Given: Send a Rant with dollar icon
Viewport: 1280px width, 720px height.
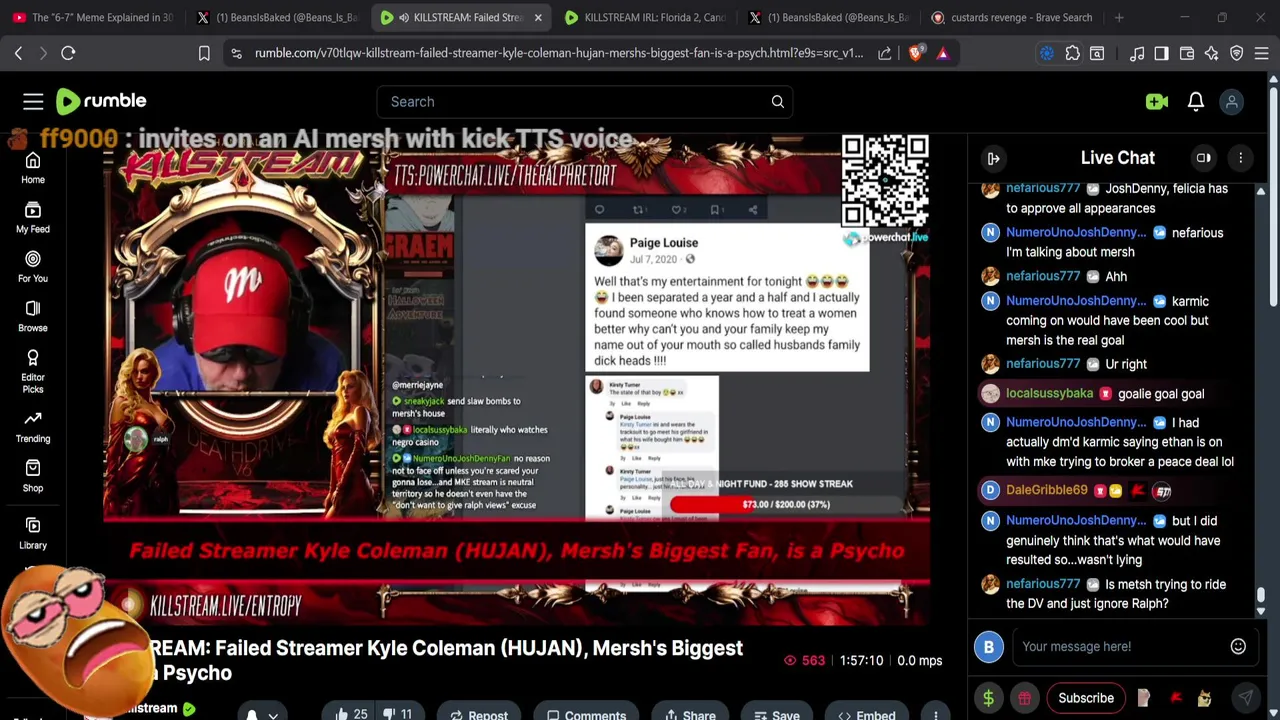Looking at the screenshot, I should coord(989,698).
